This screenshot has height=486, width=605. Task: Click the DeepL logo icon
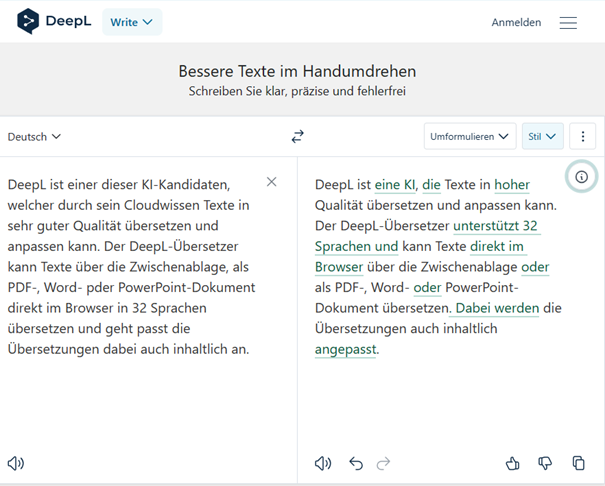click(x=29, y=21)
